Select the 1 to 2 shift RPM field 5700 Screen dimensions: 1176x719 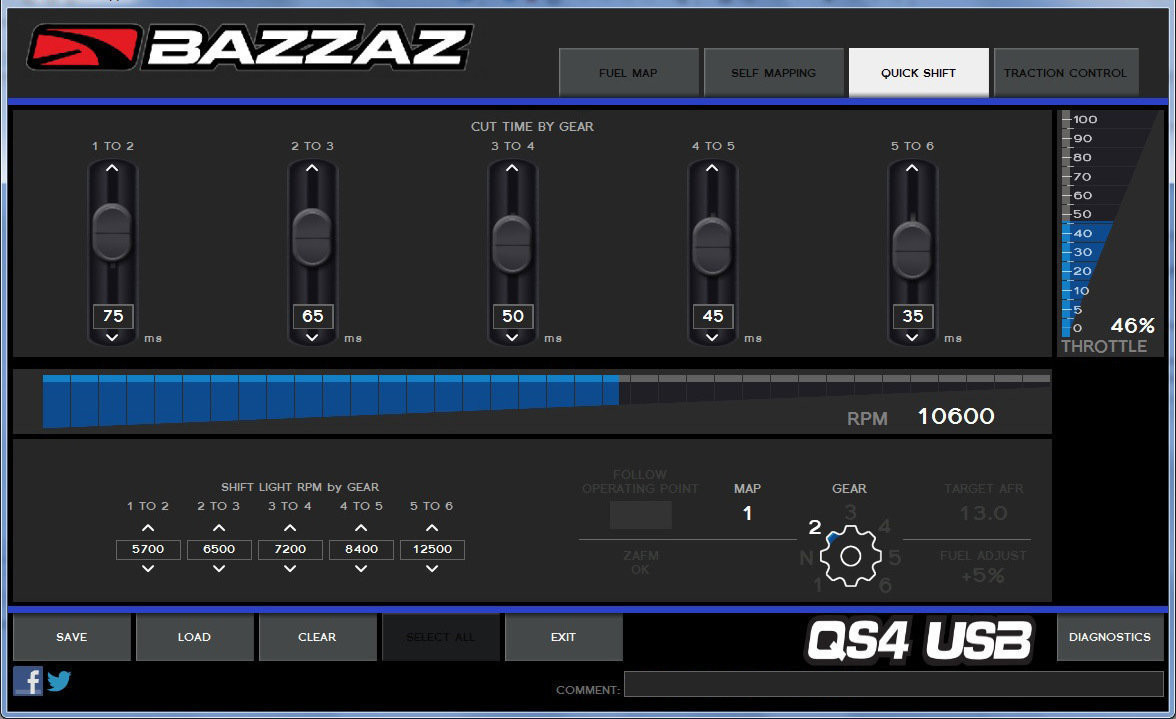coord(148,549)
